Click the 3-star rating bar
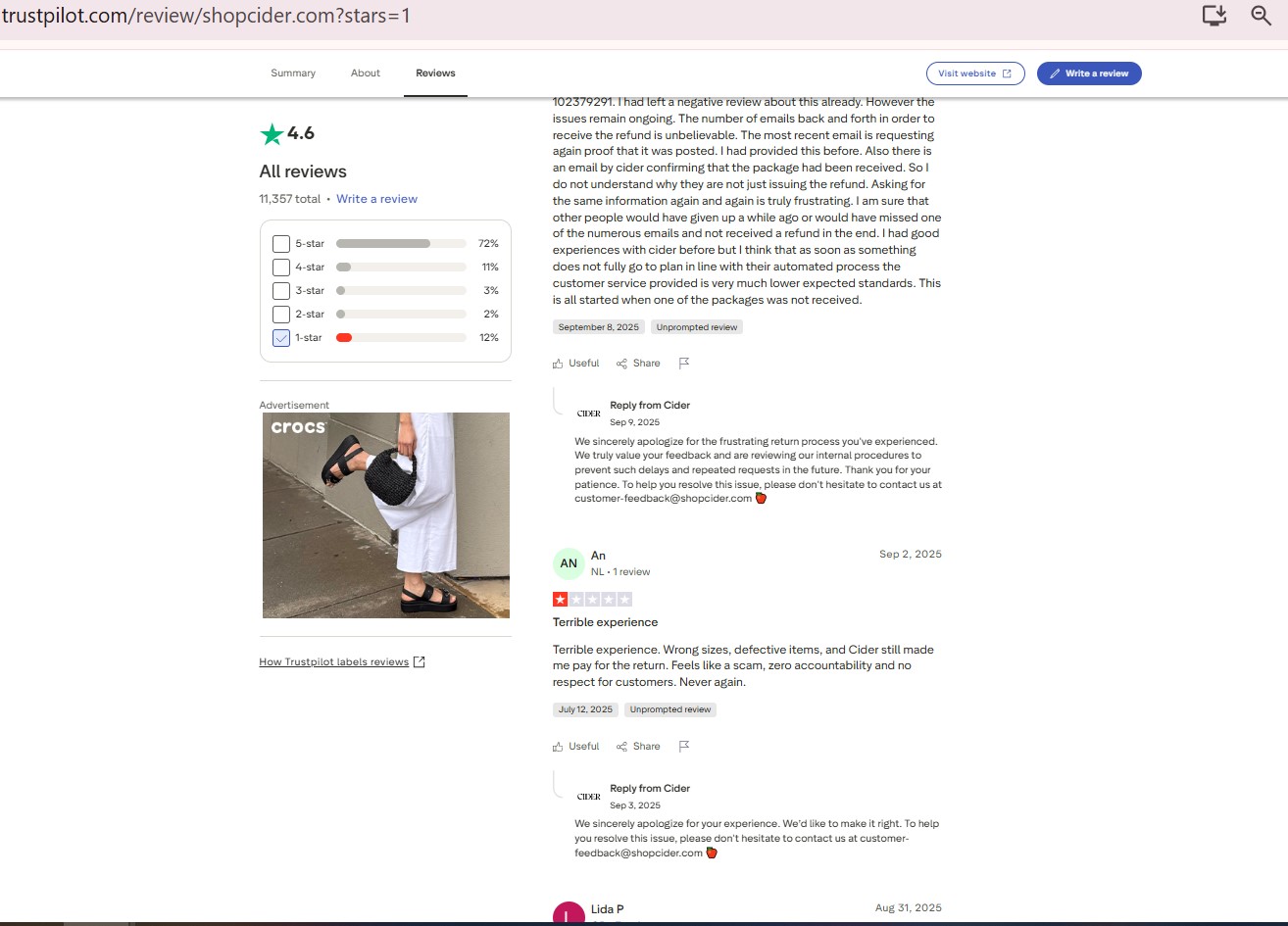1288x926 pixels. click(x=401, y=290)
